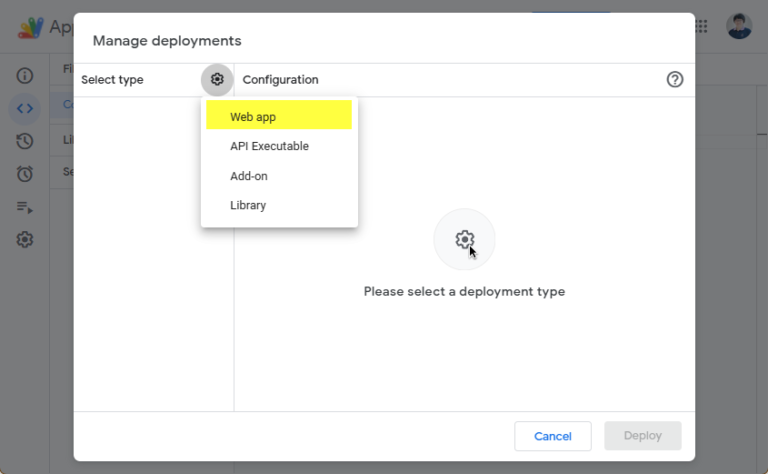
Task: Open deployment help question mark icon
Action: pyautogui.click(x=674, y=79)
